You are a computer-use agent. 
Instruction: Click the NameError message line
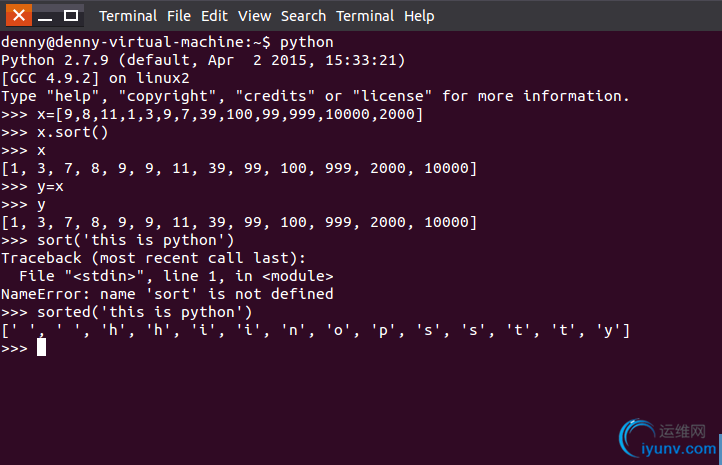pos(167,294)
